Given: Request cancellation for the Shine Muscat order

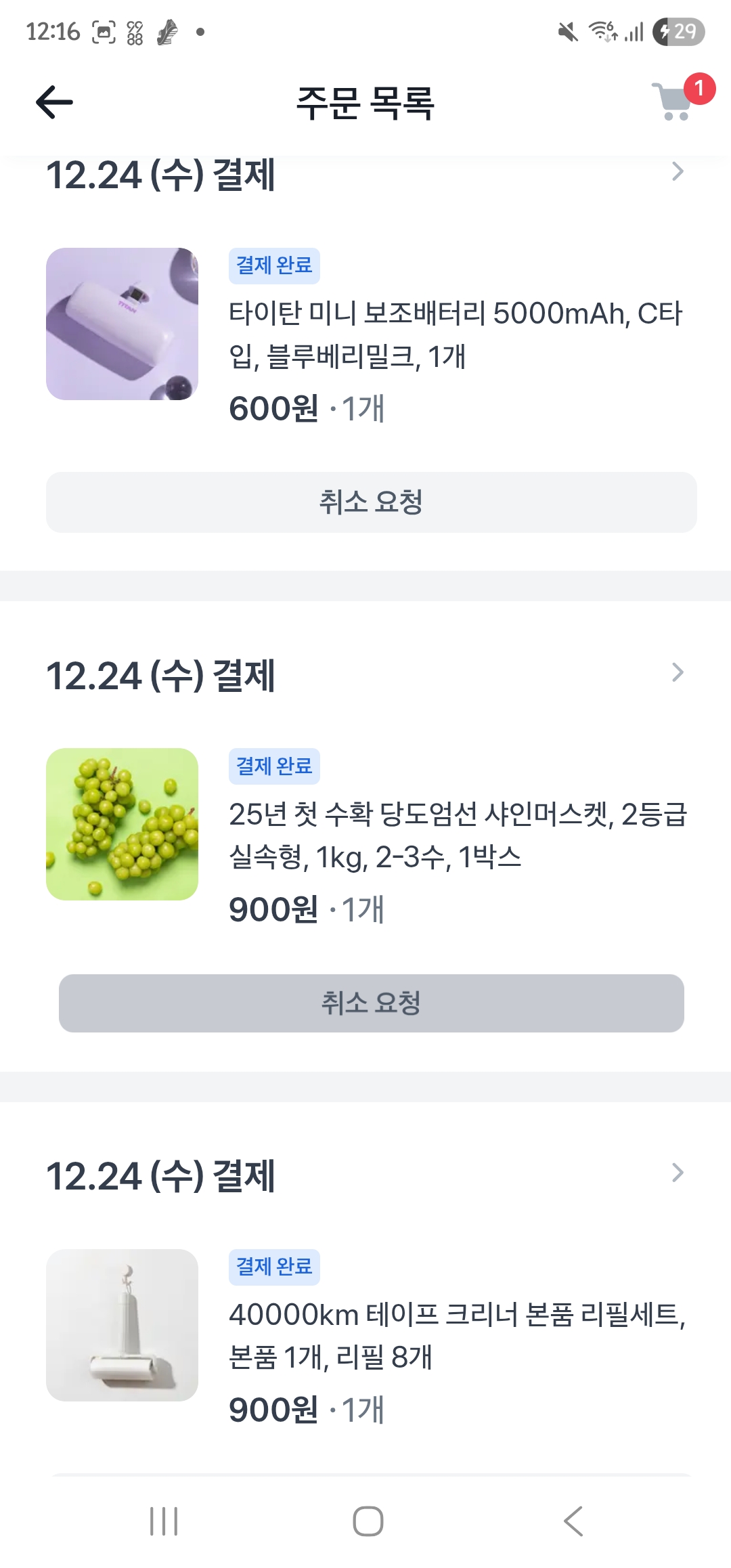Looking at the screenshot, I should (371, 1003).
